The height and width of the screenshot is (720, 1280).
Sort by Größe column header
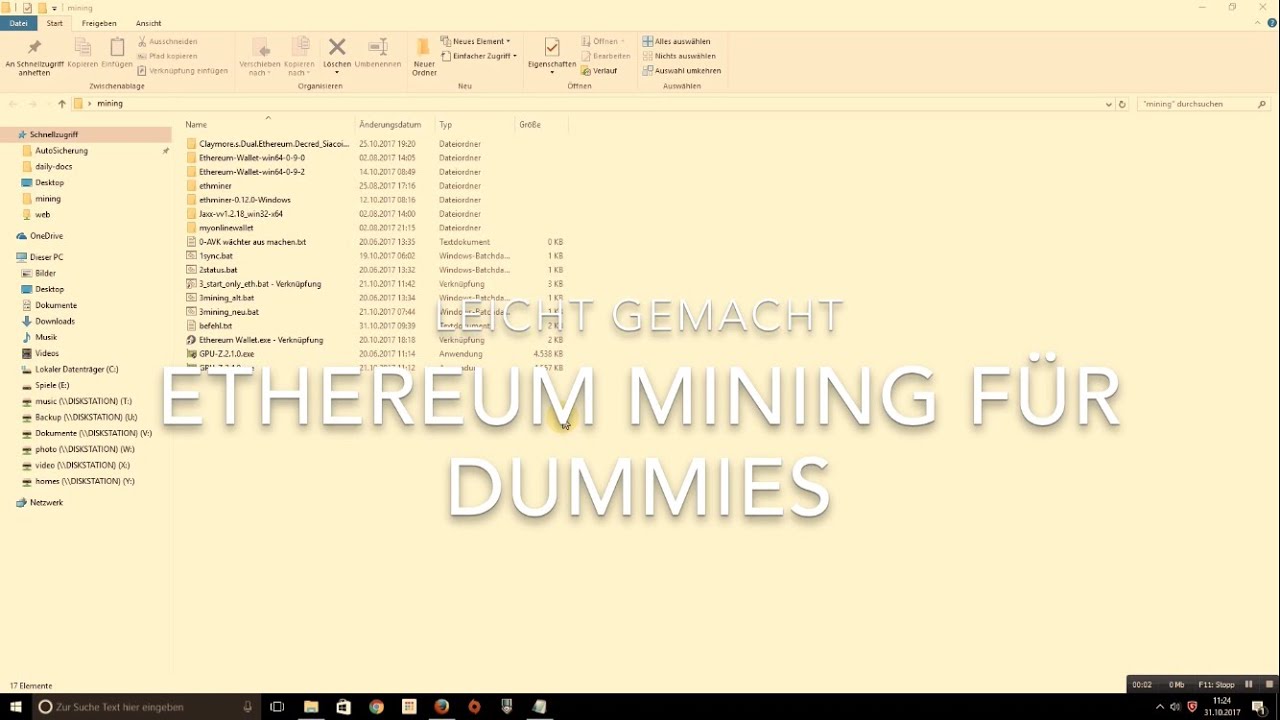click(x=541, y=124)
